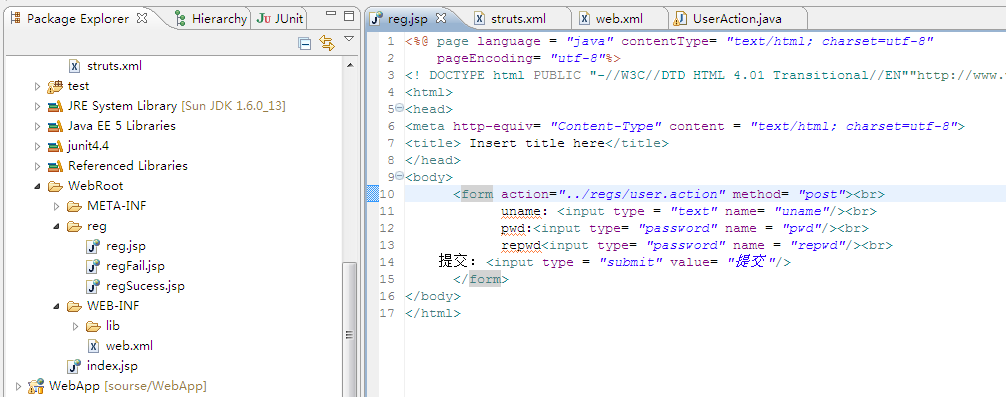Click the WebRoot folder icon

click(x=56, y=186)
